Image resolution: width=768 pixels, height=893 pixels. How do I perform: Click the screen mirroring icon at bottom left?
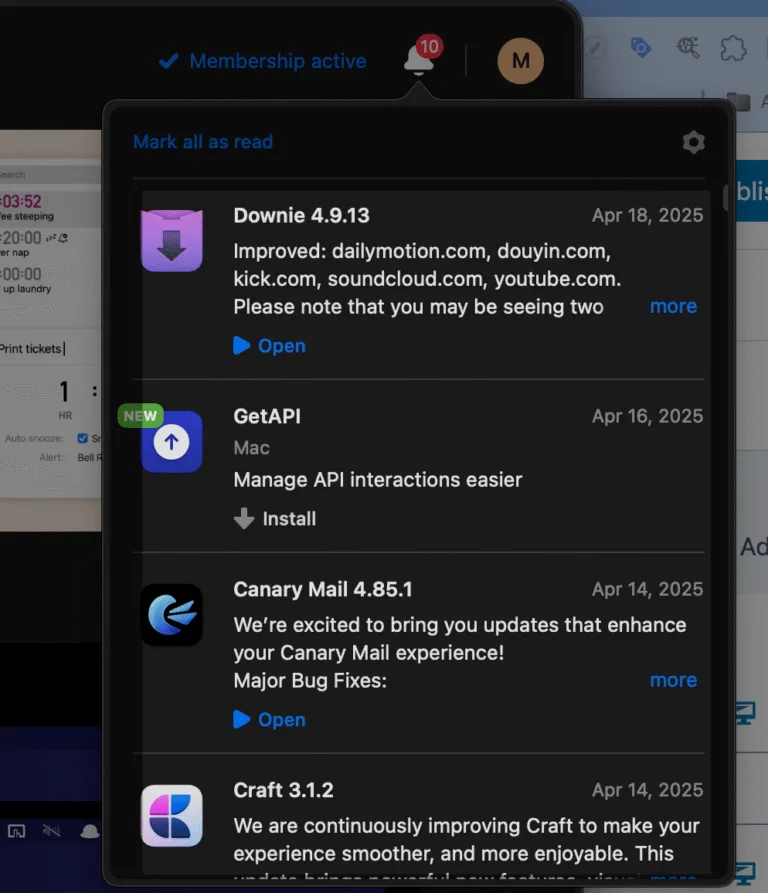tap(17, 831)
